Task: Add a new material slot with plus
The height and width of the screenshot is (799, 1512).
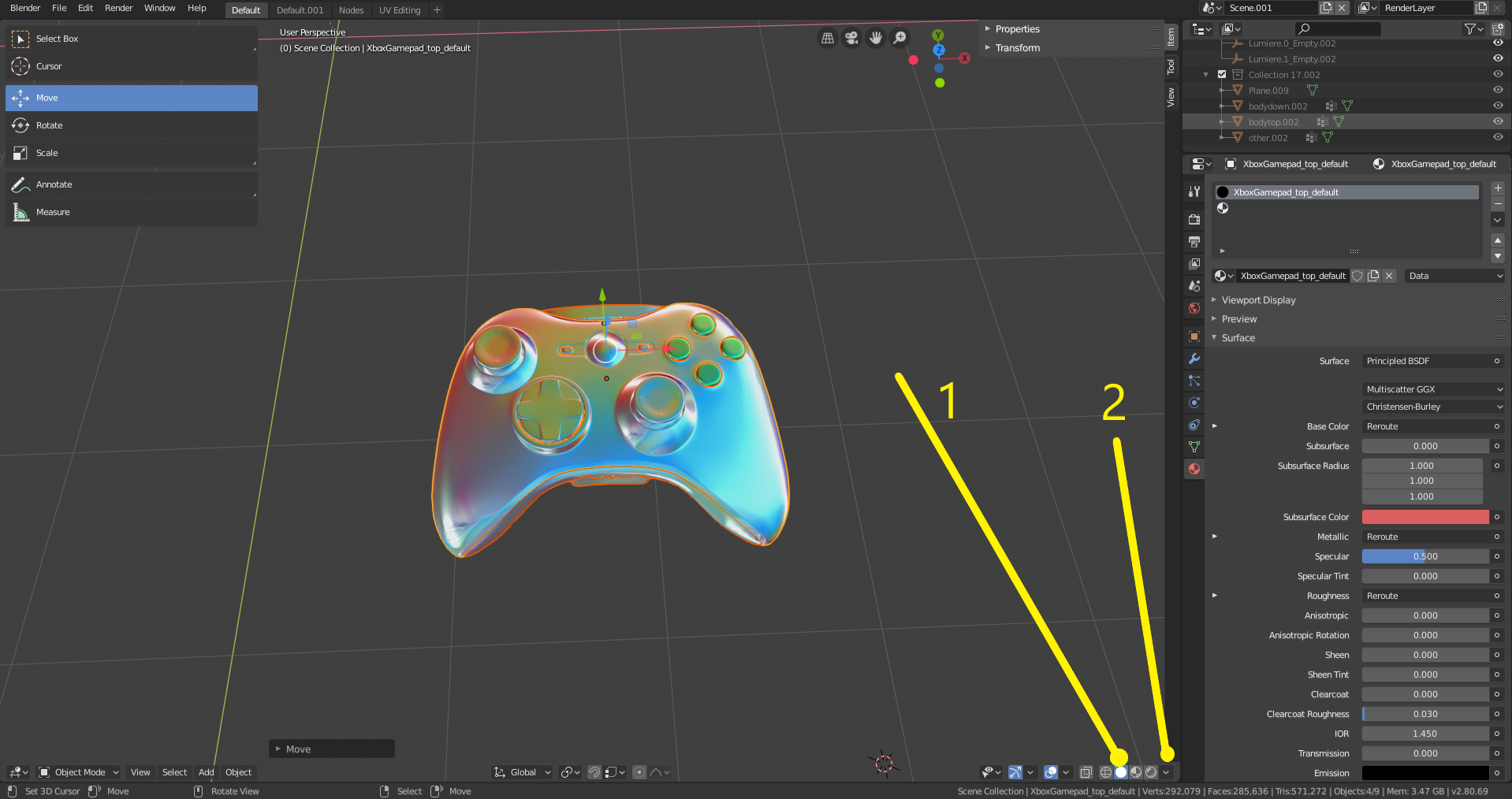Action: [1498, 188]
